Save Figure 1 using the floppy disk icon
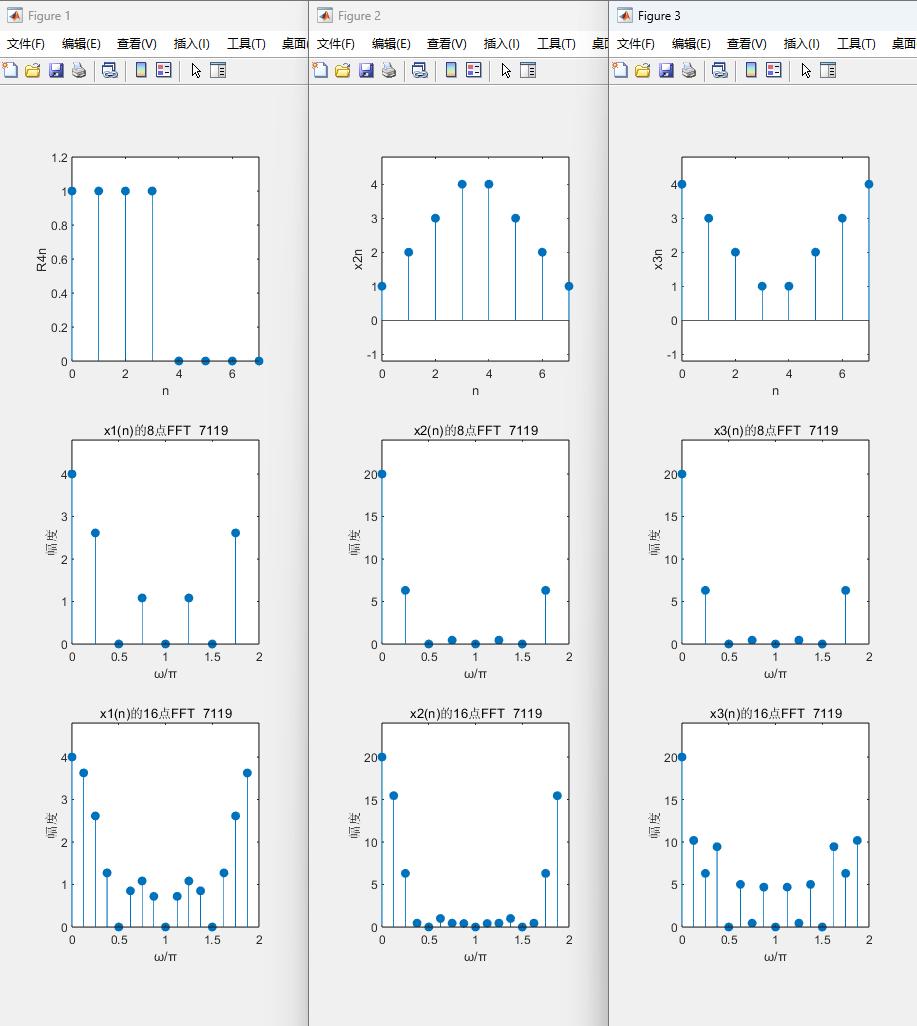Viewport: 917px width, 1026px height. [x=56, y=70]
